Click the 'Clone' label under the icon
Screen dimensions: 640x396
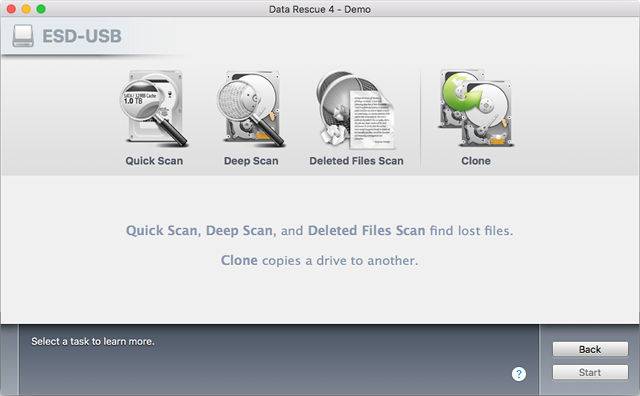pyautogui.click(x=476, y=161)
